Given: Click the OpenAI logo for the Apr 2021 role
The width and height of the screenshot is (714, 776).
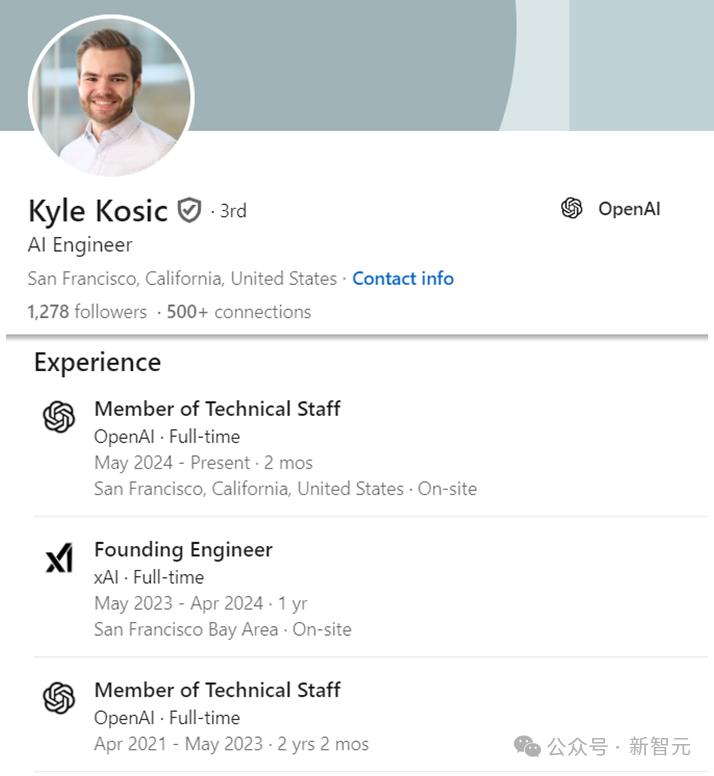Looking at the screenshot, I should click(x=59, y=698).
